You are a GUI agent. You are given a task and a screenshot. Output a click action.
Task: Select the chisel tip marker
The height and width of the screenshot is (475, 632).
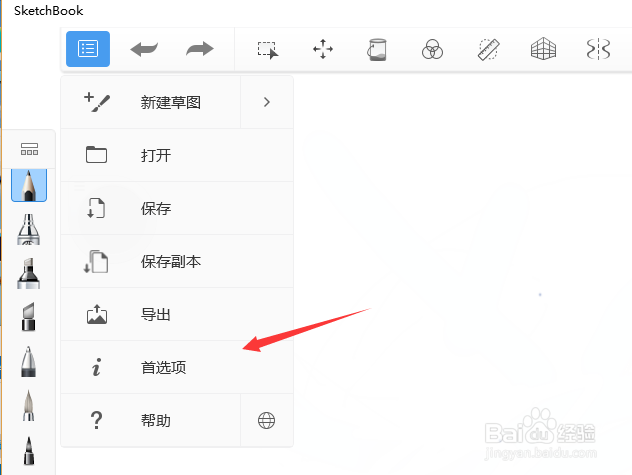pos(29,317)
